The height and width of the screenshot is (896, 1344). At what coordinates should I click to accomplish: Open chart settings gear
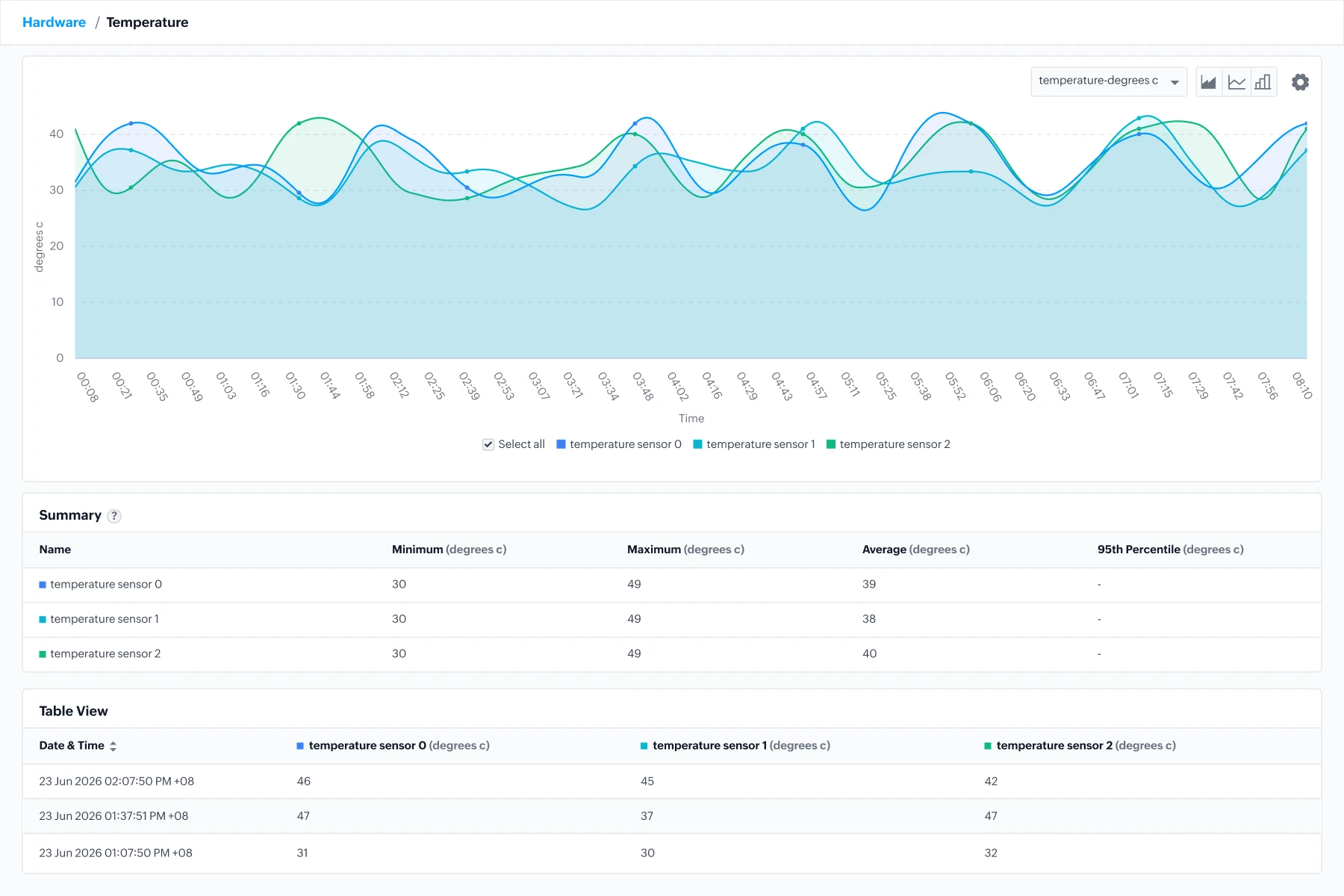[1301, 82]
